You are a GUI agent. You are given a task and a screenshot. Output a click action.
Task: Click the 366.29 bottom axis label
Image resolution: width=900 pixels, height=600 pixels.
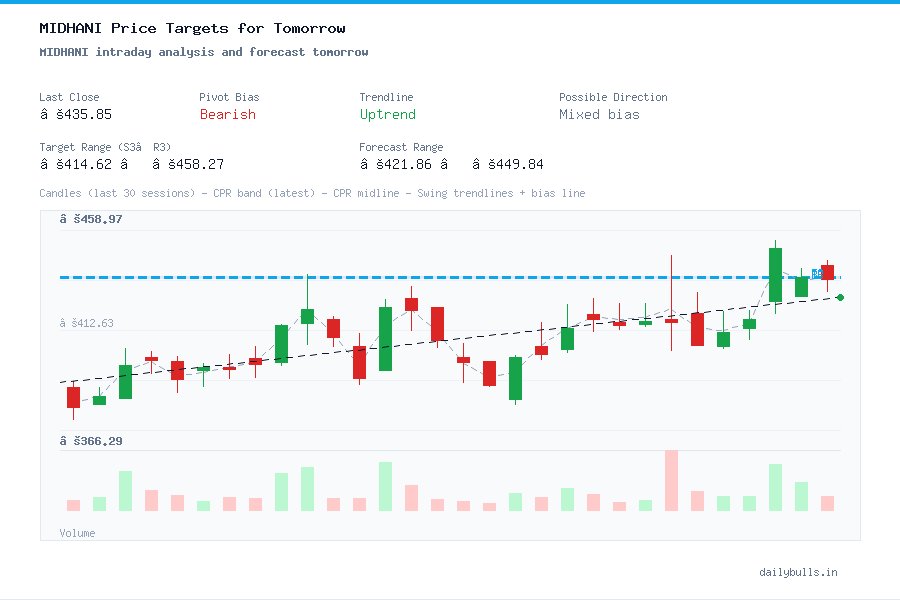(x=91, y=441)
